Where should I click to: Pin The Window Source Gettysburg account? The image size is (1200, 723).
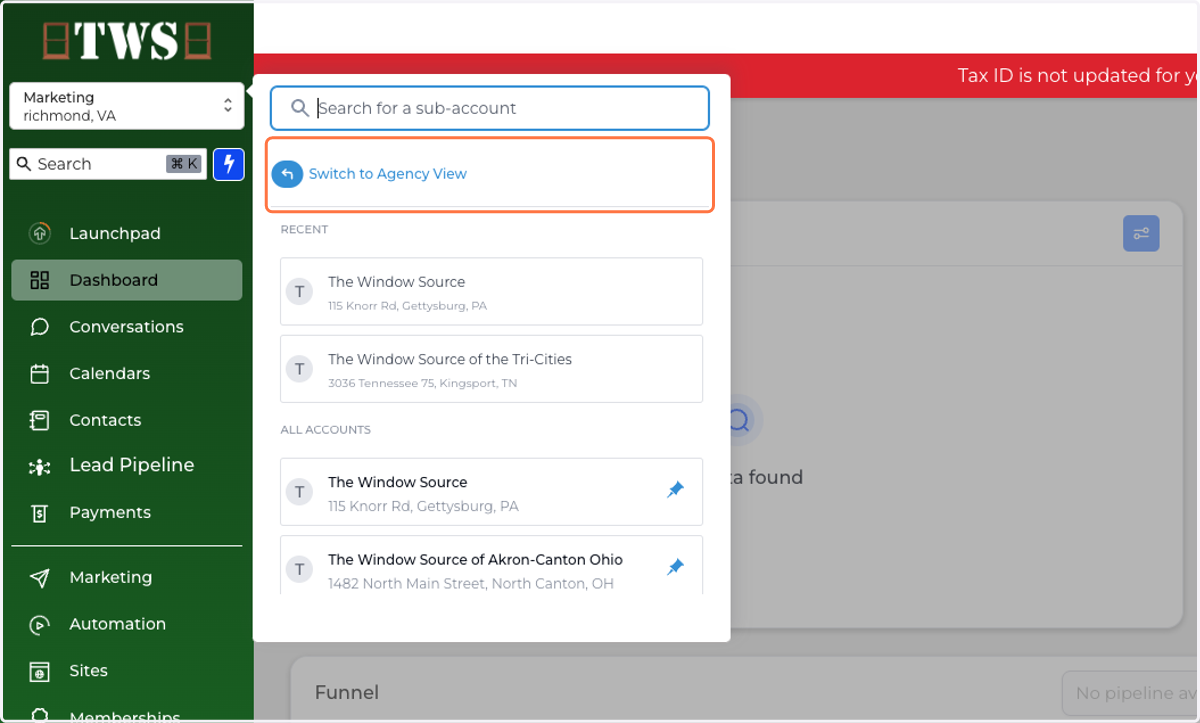[675, 490]
